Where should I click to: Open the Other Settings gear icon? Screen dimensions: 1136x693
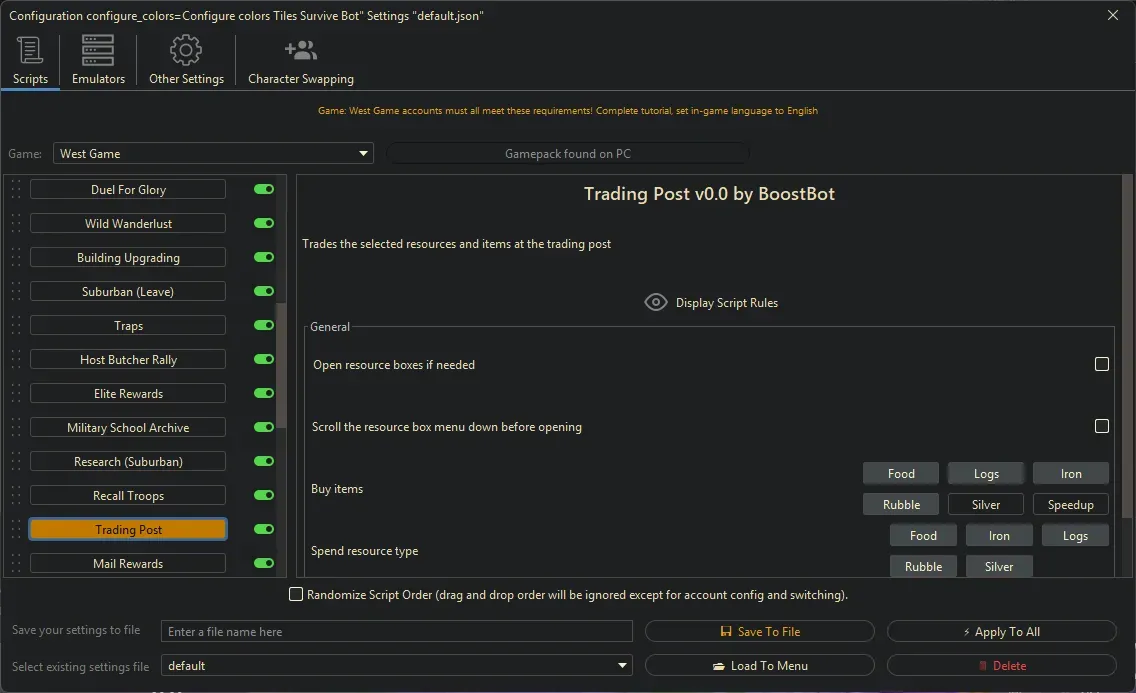pyautogui.click(x=185, y=49)
